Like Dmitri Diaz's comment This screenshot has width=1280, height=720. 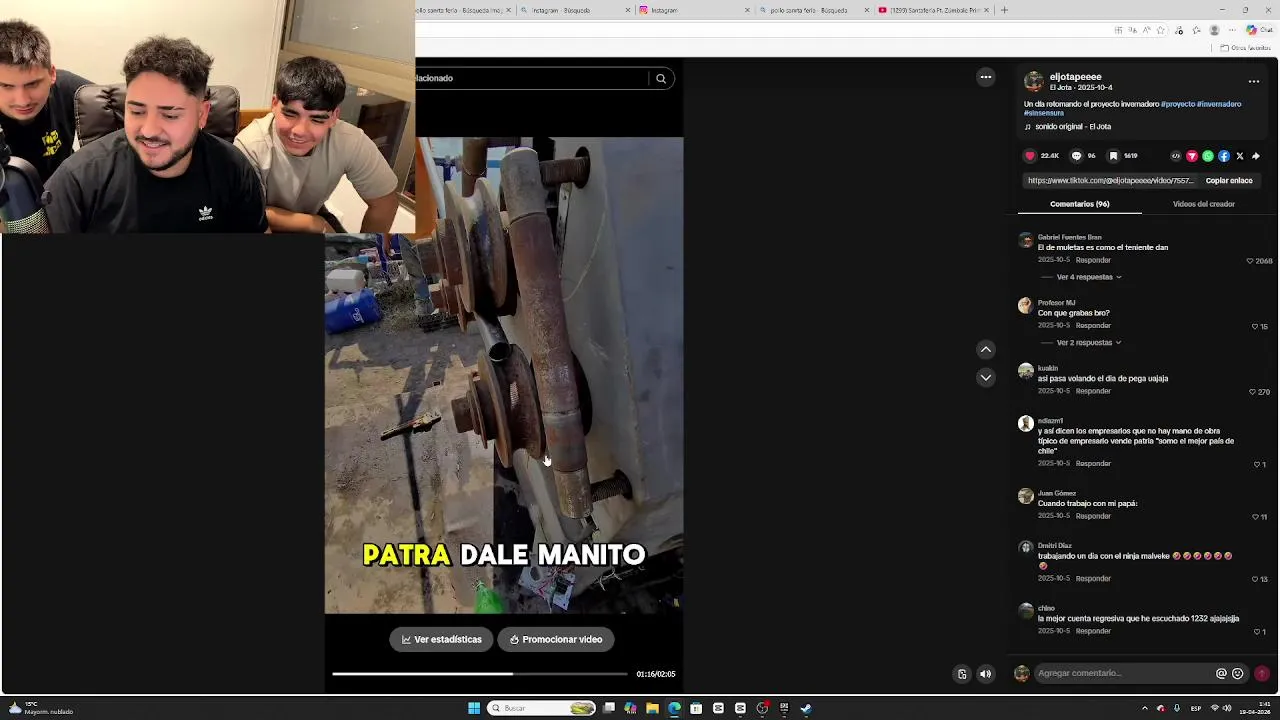coord(1255,579)
